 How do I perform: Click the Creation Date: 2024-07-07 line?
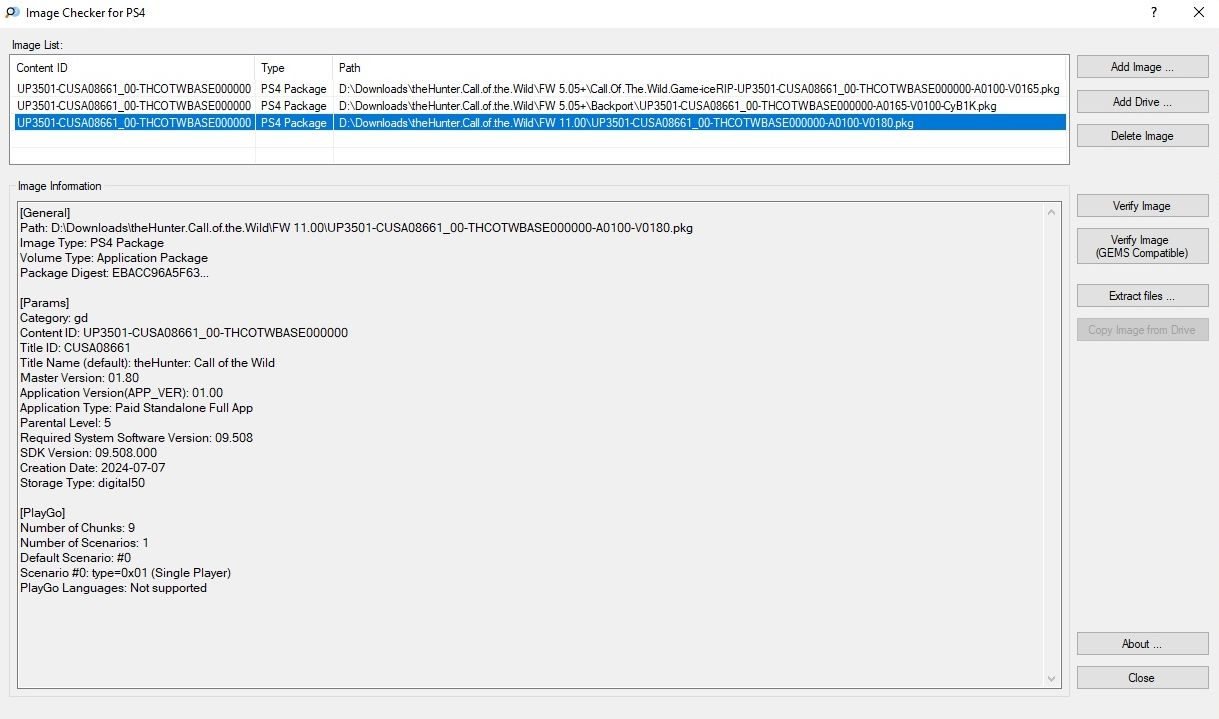(93, 468)
